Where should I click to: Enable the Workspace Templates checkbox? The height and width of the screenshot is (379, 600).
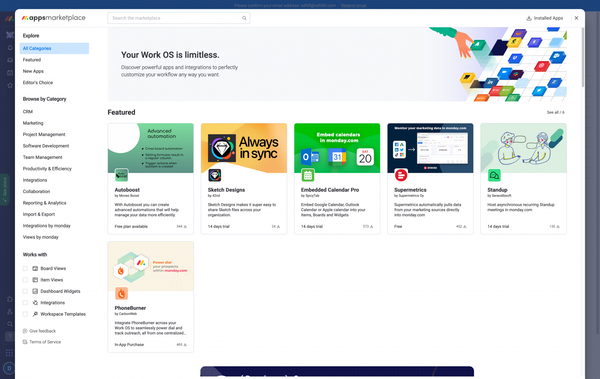click(25, 314)
